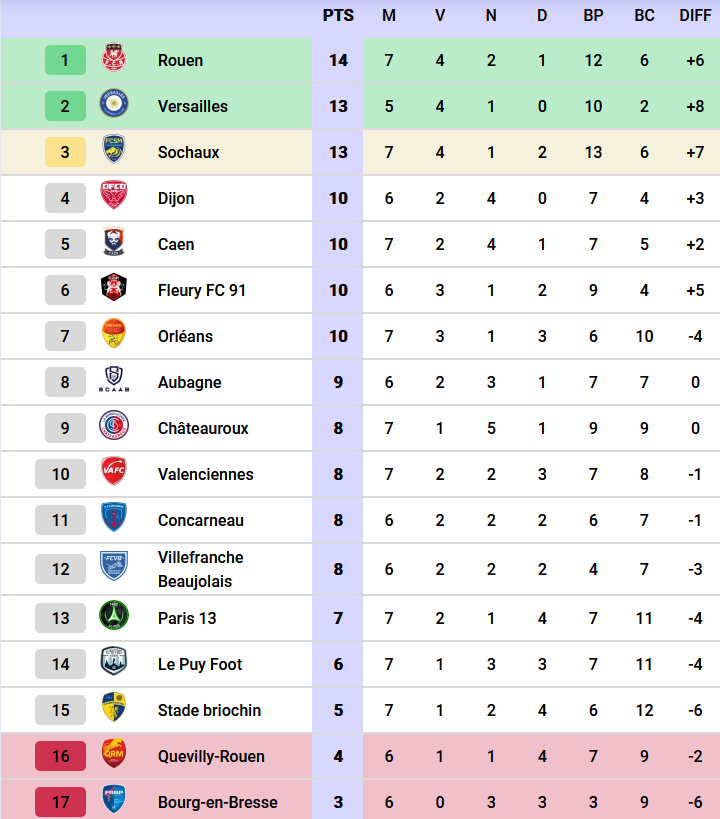Image resolution: width=720 pixels, height=819 pixels.
Task: Click the rank 1 green badge
Action: tap(65, 60)
